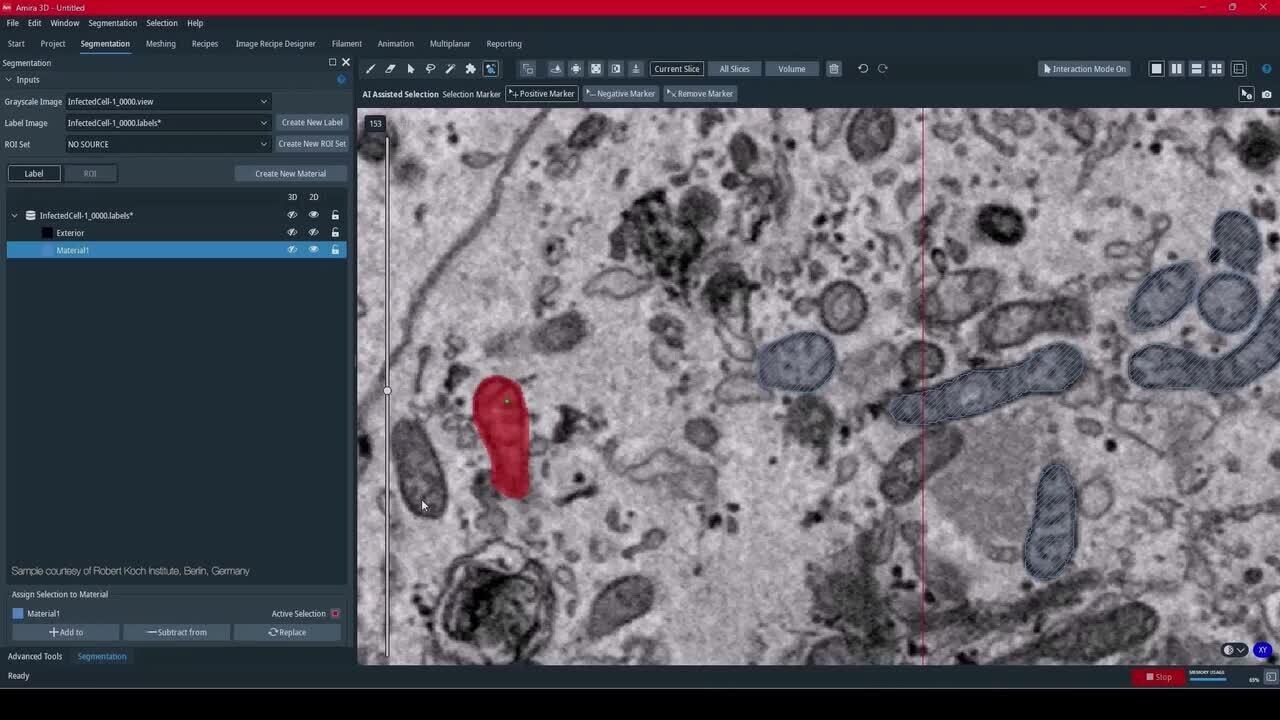This screenshot has height=720, width=1280.
Task: Toggle lock on InfectedCell-1_0000.labels
Action: [335, 215]
